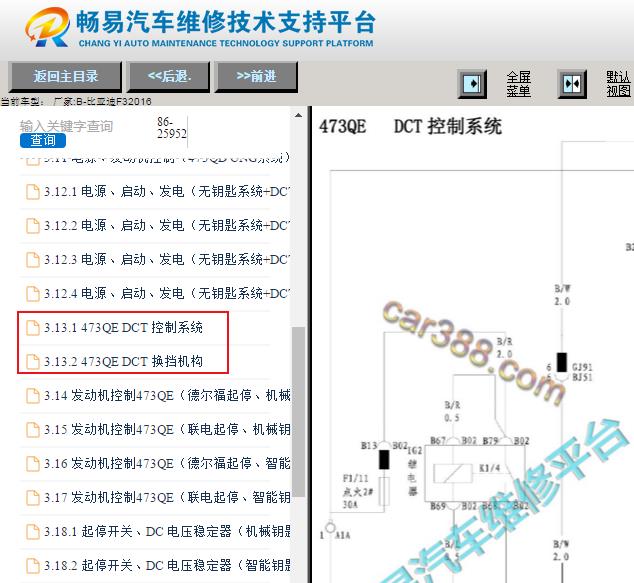
Task: Click document icon of 3.14 row
Action: 33,396
